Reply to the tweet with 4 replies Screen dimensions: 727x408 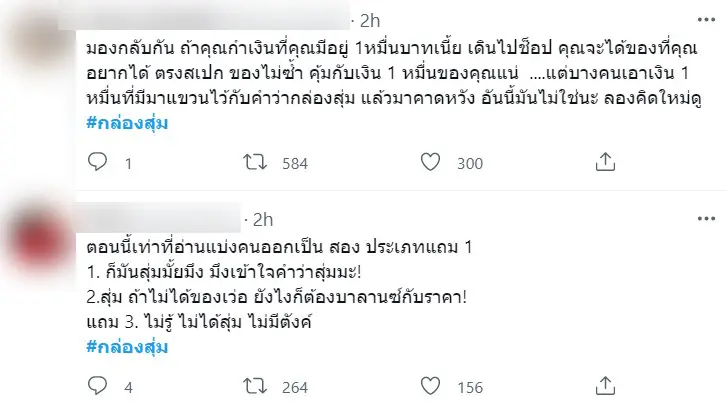[x=97, y=387]
